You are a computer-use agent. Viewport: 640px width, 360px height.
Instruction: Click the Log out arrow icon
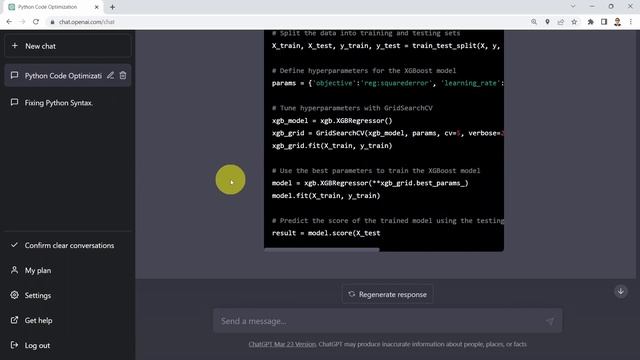pos(14,345)
